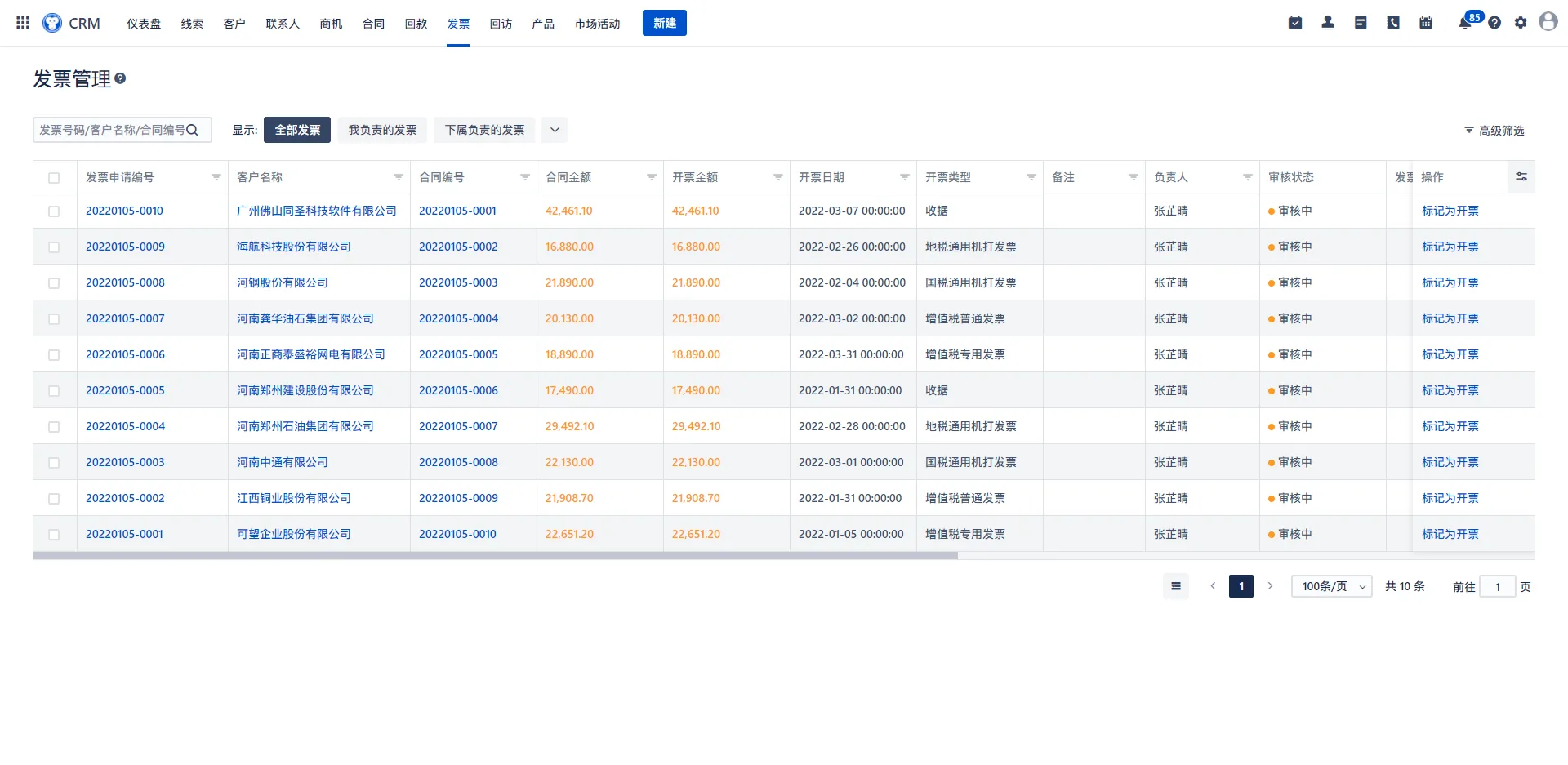1568x765 pixels.
Task: Check row 20220105-0005 checkbox
Action: pos(54,391)
